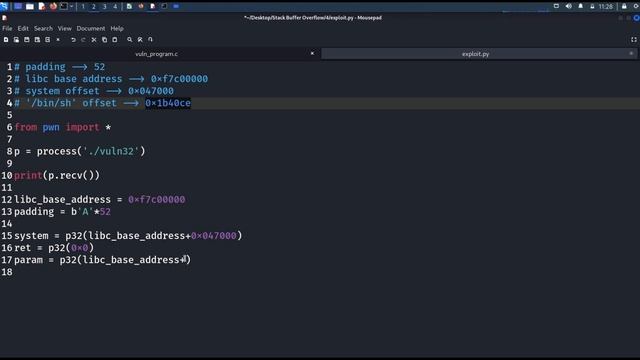Place cursor in 'param = p32(' on line 17
The image size is (640, 360).
(48, 260)
